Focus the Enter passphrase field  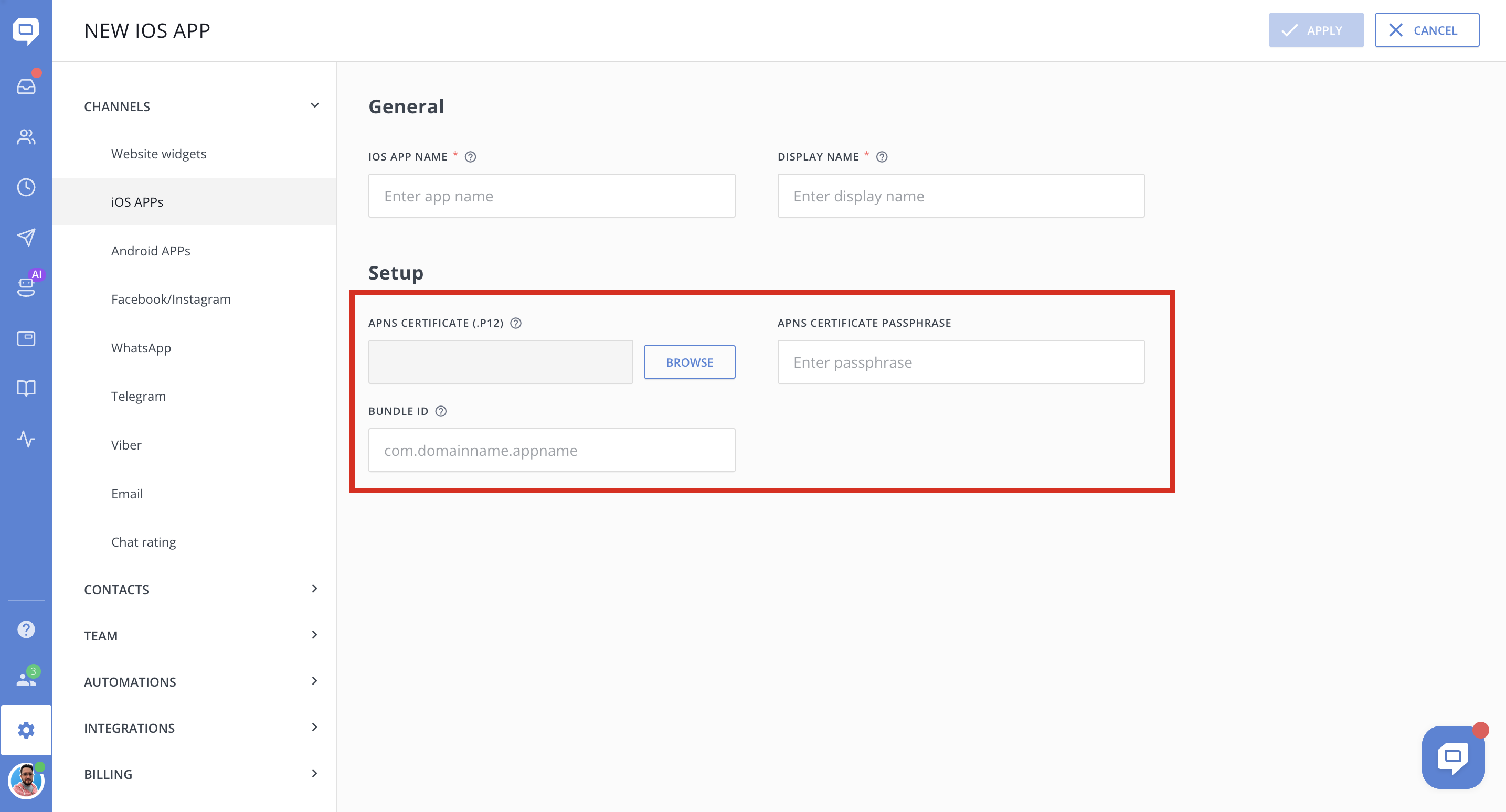[x=961, y=362]
